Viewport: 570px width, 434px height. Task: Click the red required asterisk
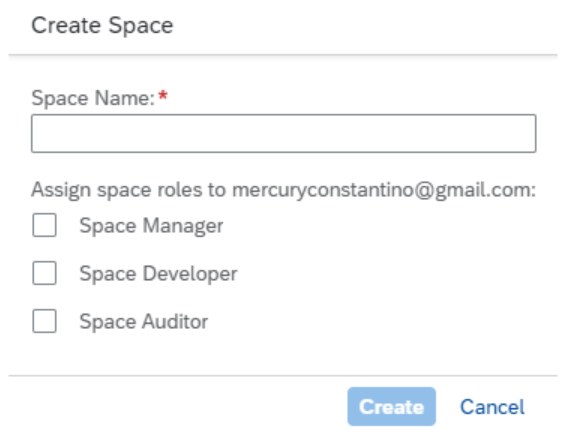163,96
